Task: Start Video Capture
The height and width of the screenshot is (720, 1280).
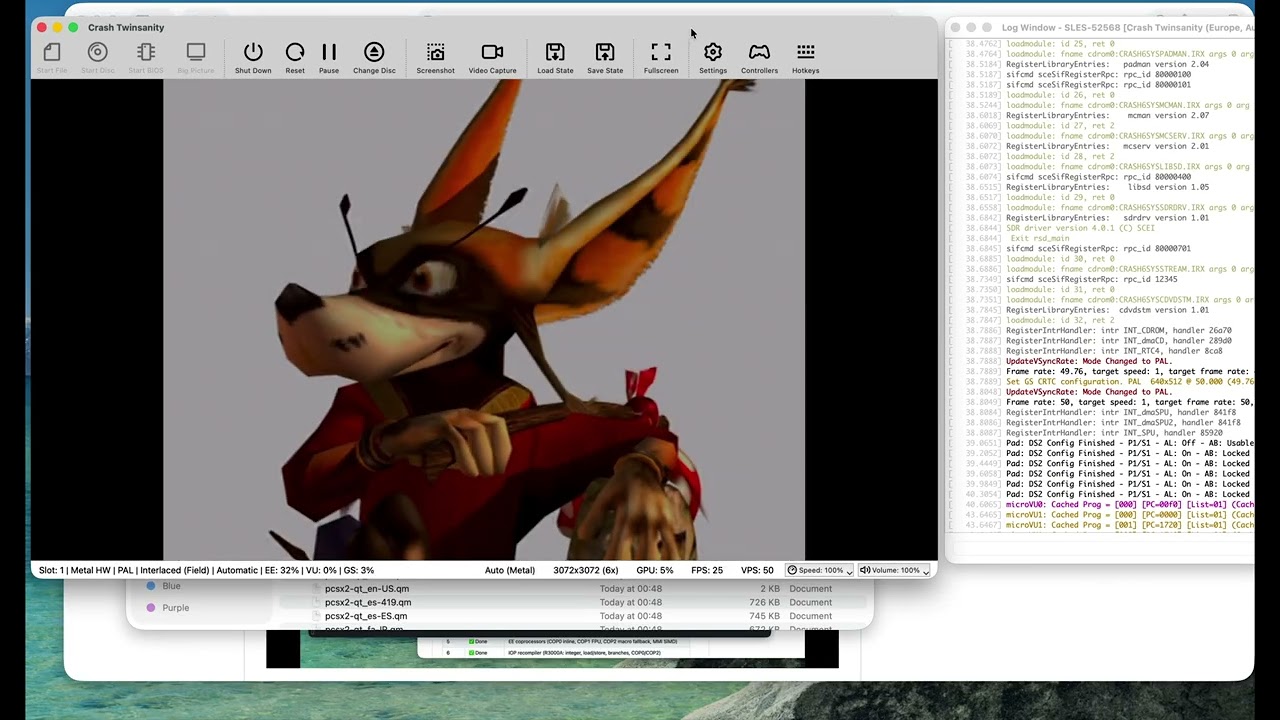Action: (492, 58)
